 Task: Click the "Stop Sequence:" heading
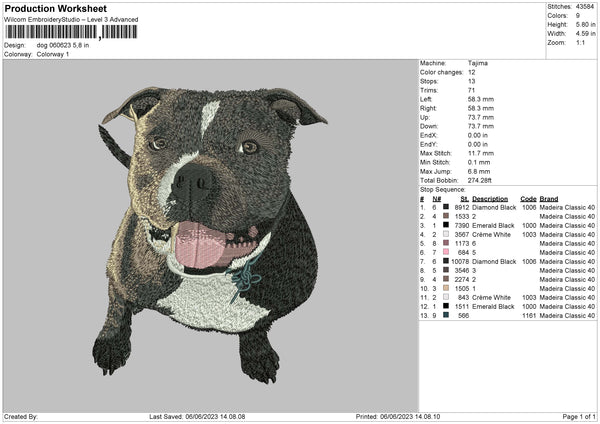(442, 190)
